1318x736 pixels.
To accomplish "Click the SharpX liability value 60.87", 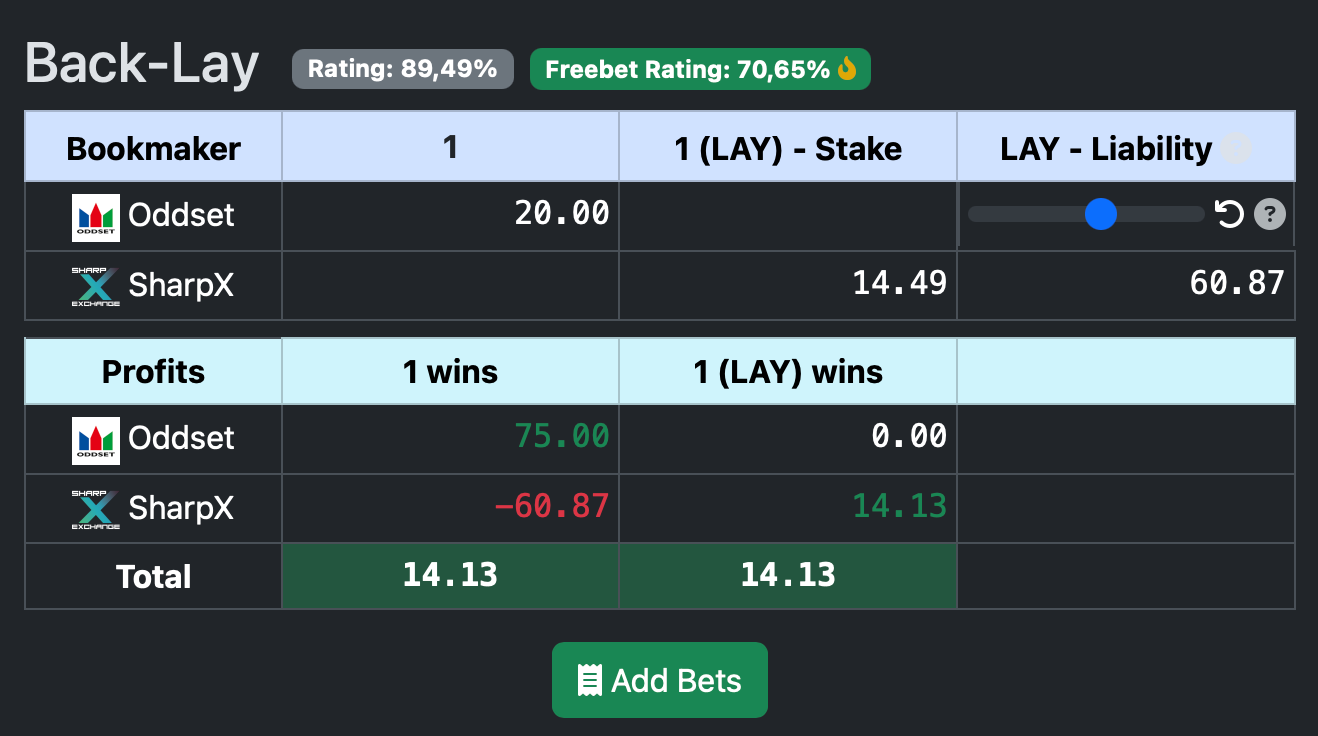I will click(1237, 283).
